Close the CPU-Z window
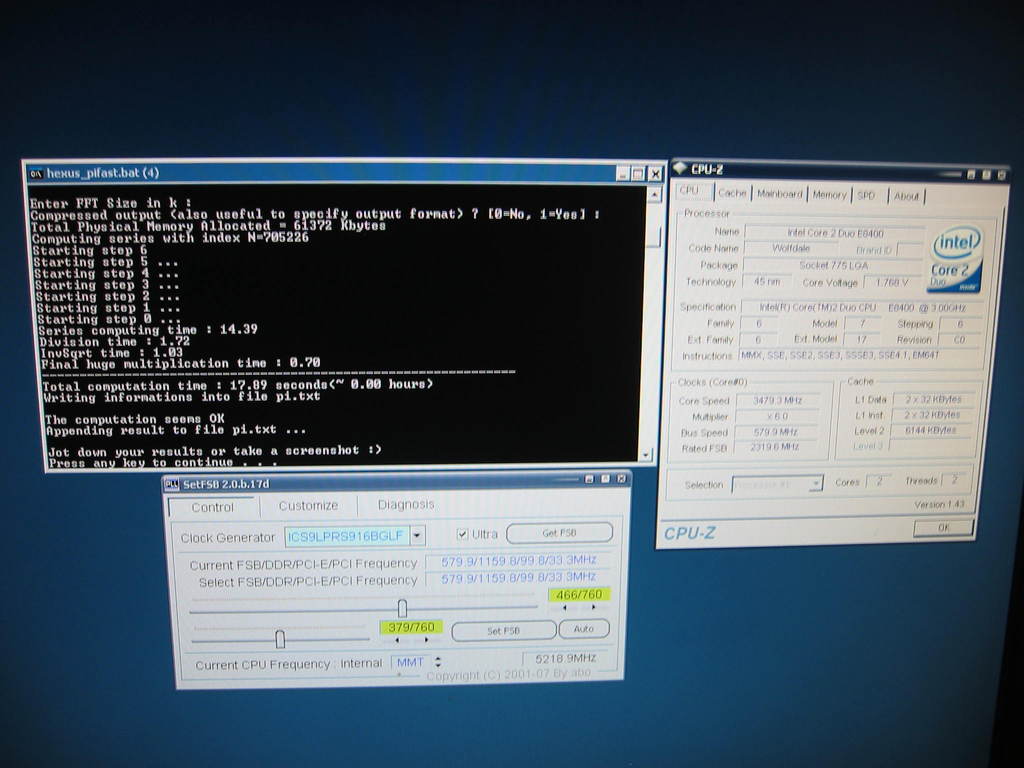Image resolution: width=1024 pixels, height=768 pixels. click(1002, 175)
